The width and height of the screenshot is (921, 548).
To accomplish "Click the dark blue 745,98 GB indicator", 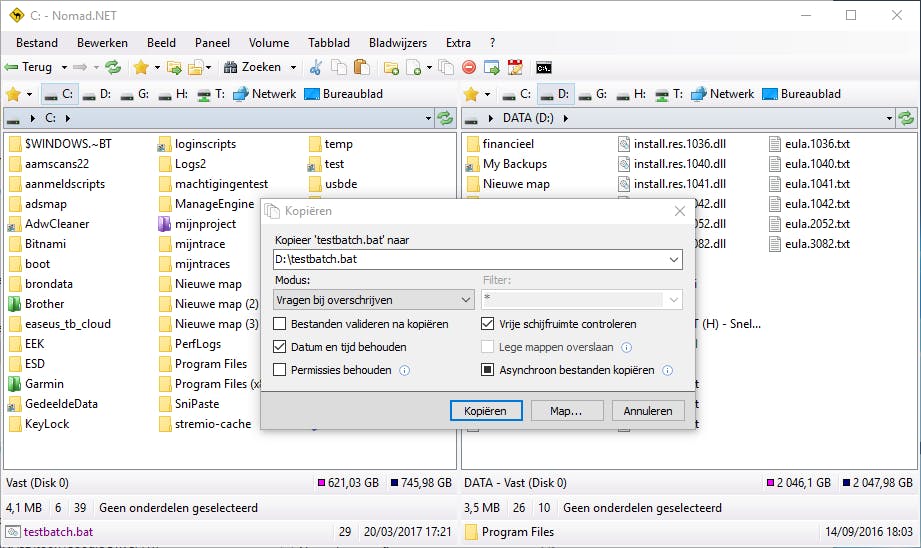I will click(x=421, y=483).
